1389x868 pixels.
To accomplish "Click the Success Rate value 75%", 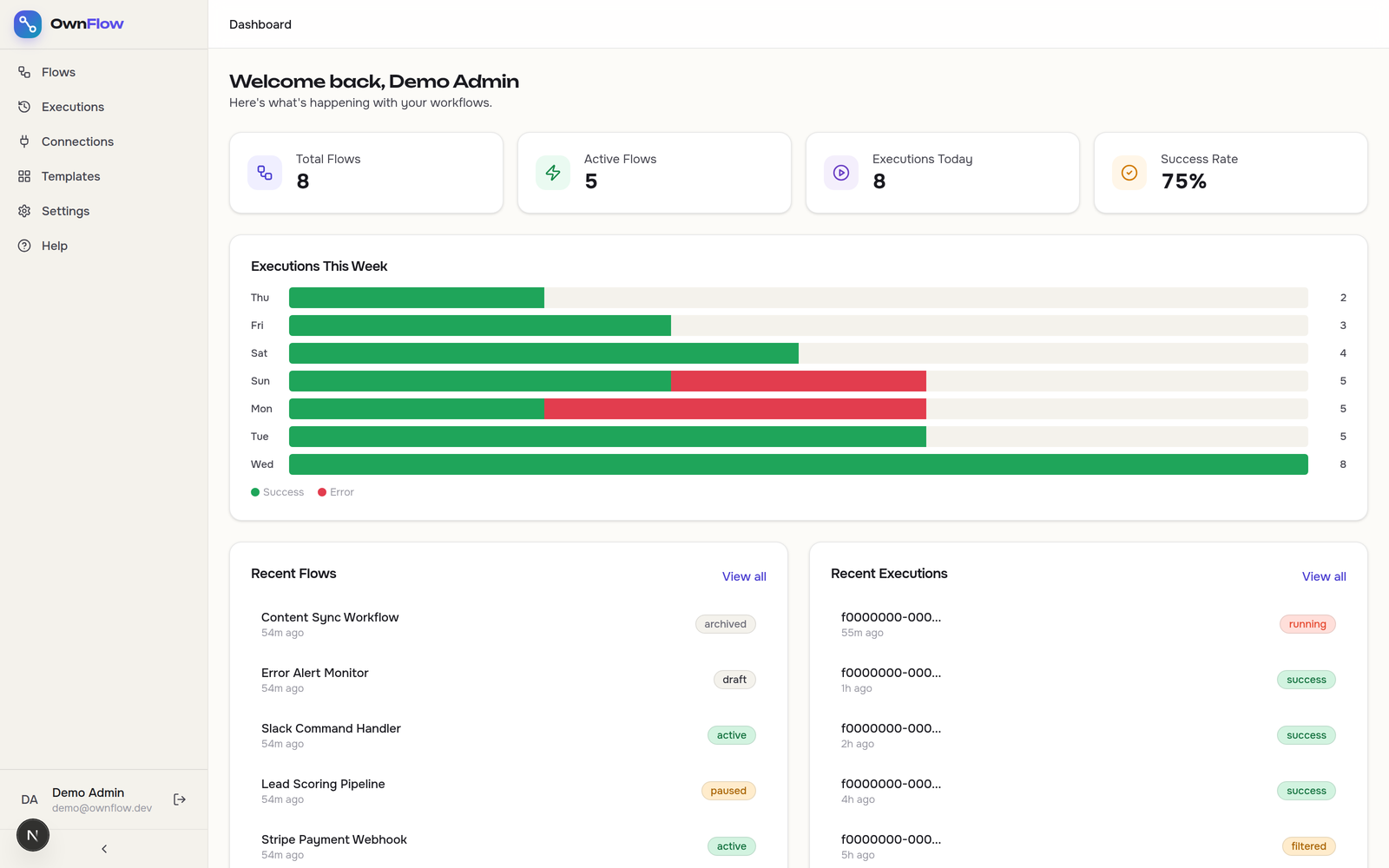I will (1184, 181).
